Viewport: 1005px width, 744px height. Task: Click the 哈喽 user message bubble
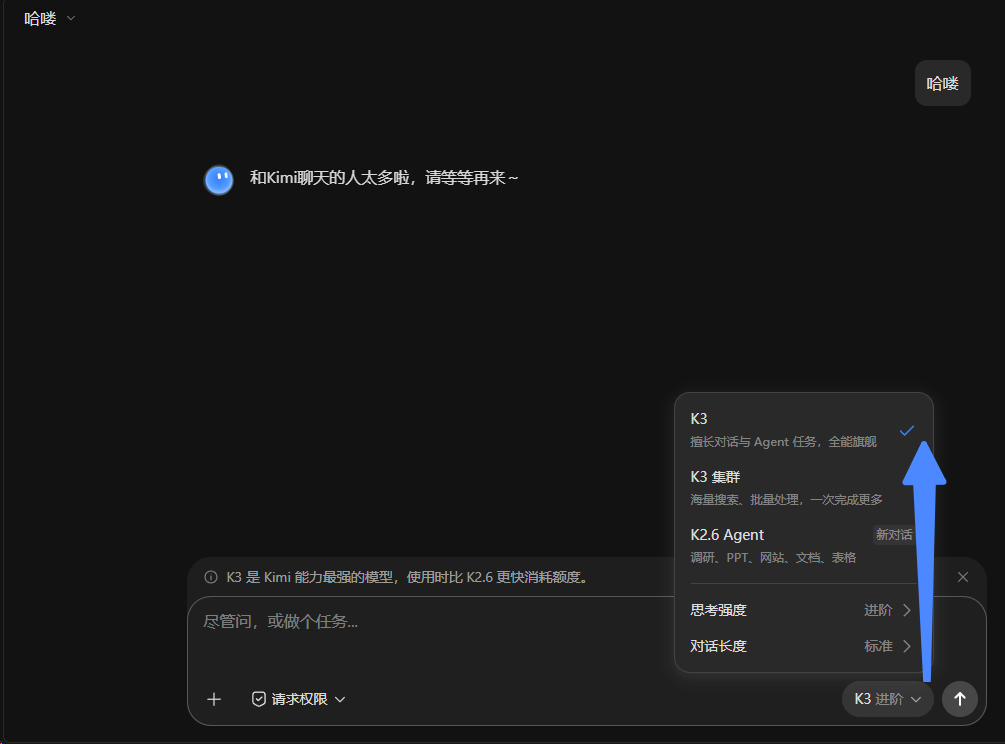click(x=943, y=83)
